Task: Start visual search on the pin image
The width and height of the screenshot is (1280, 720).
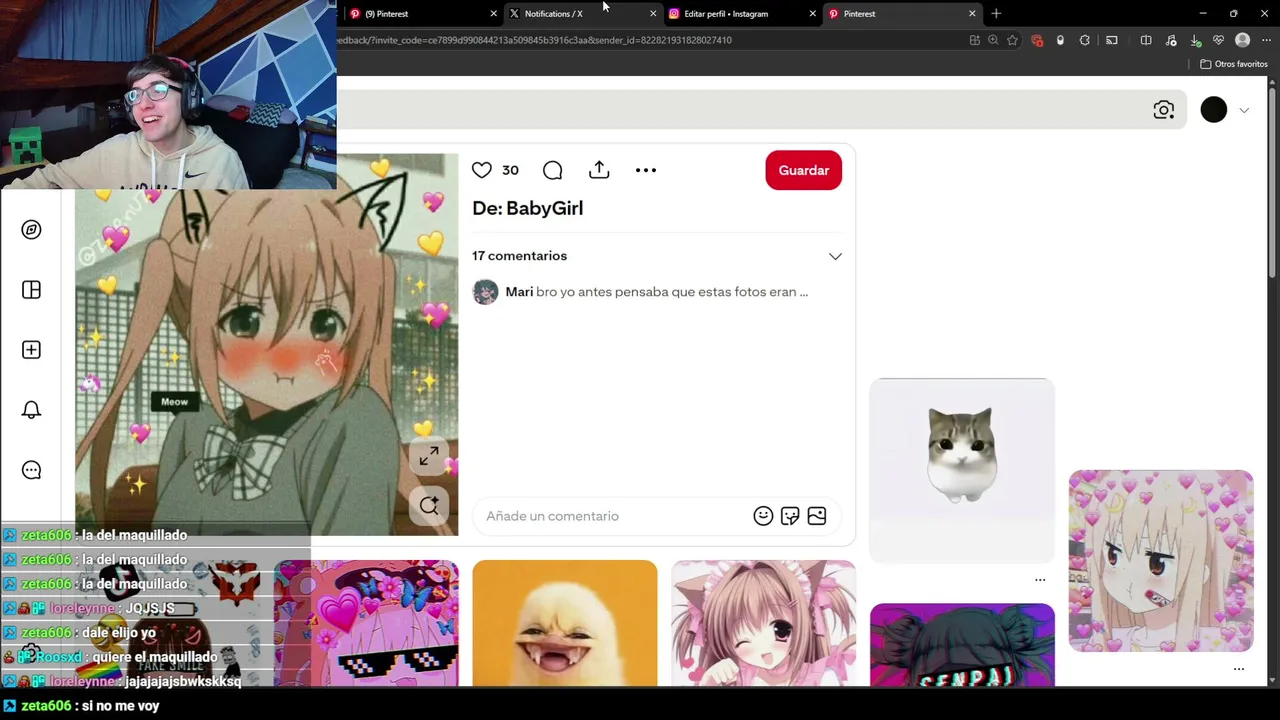Action: (x=429, y=506)
